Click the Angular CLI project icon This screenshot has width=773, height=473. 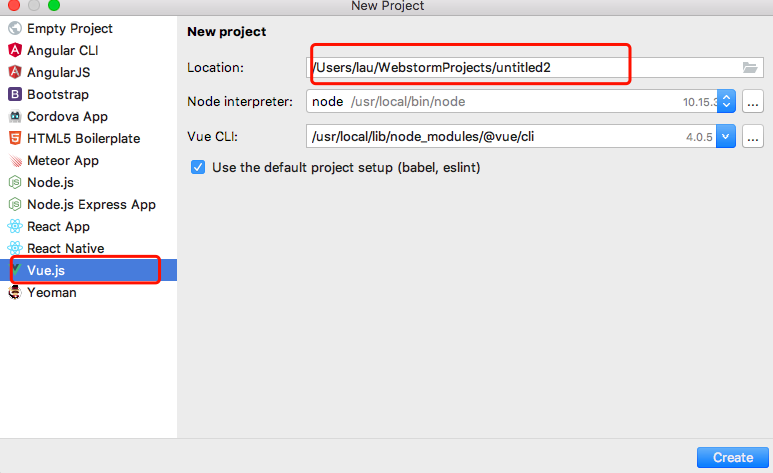(x=15, y=50)
